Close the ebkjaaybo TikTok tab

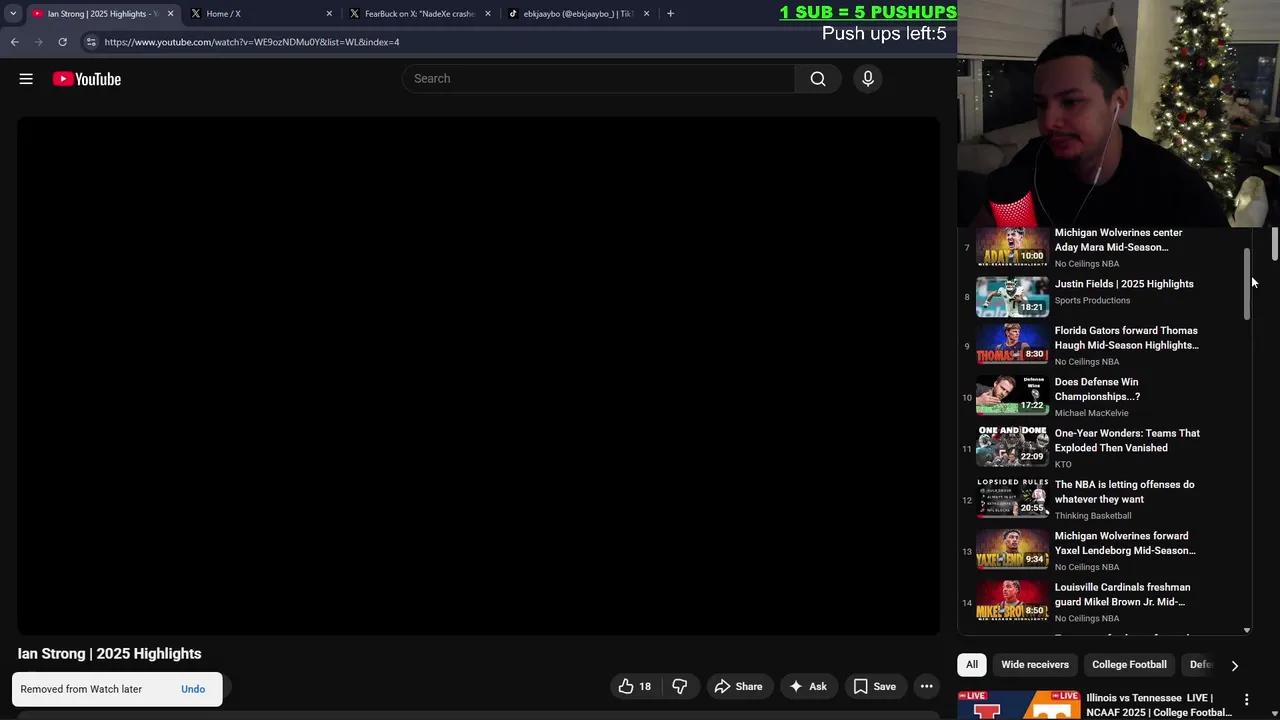(x=647, y=14)
